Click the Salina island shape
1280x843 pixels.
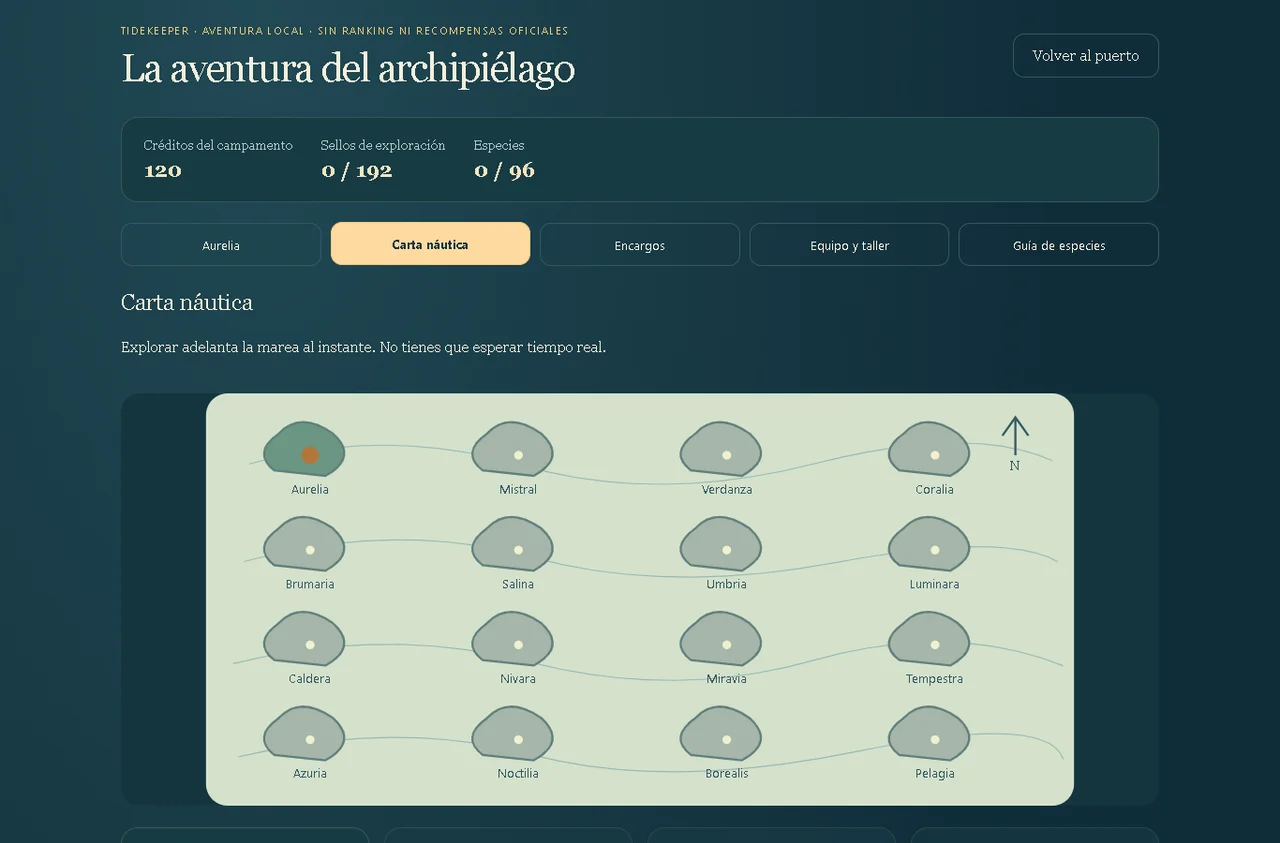[512, 544]
